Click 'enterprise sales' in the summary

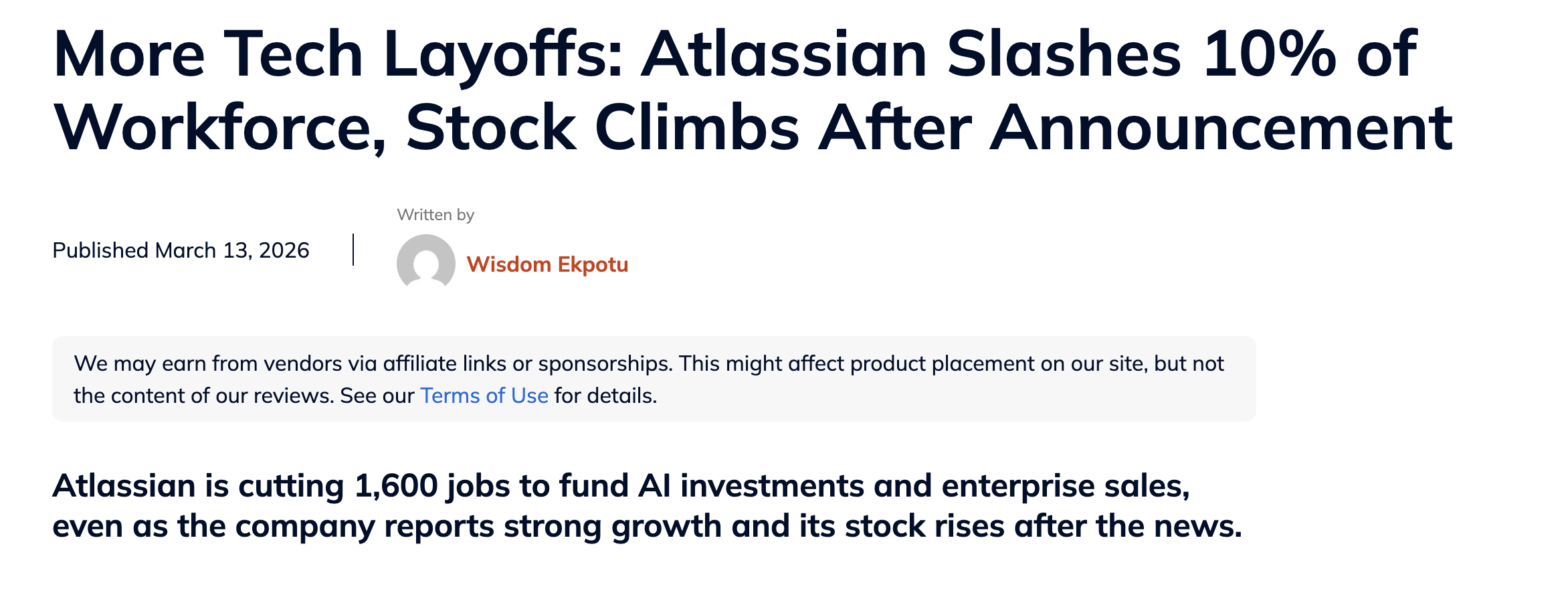coord(1065,486)
